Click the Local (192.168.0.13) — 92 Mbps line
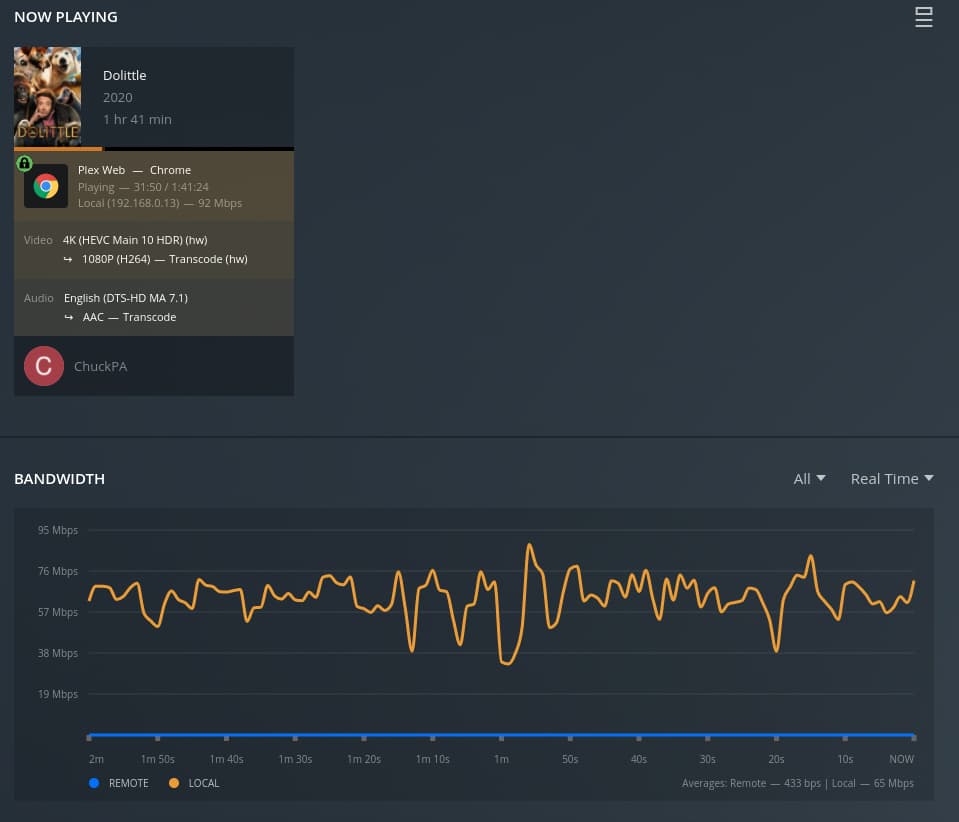This screenshot has width=959, height=822. click(x=160, y=203)
